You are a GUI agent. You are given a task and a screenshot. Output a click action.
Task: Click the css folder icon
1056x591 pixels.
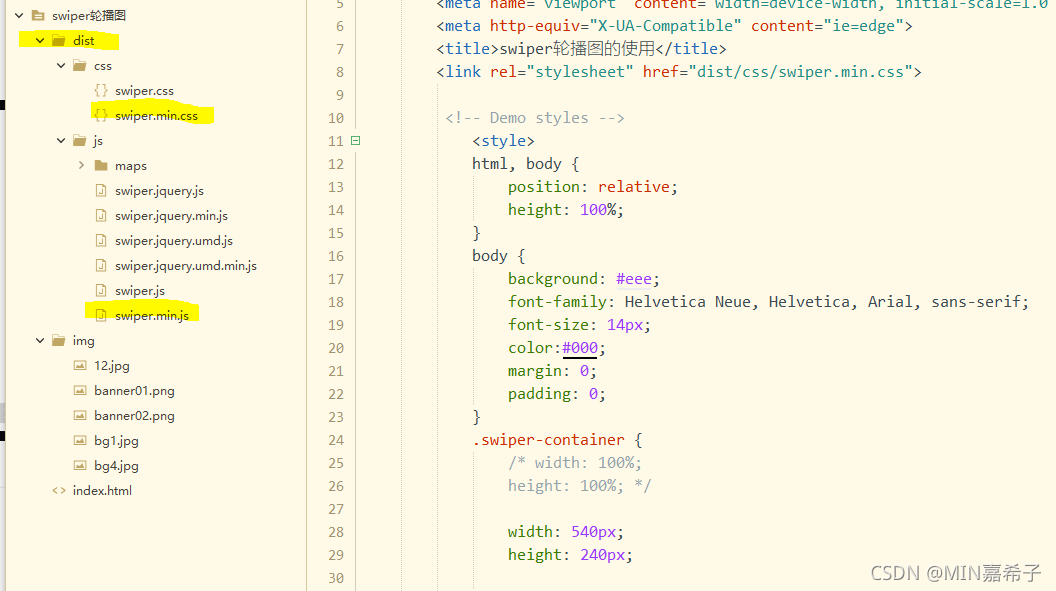pos(80,65)
